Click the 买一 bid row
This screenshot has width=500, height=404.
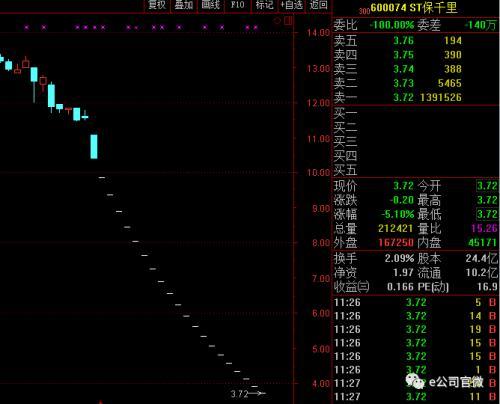(415, 113)
